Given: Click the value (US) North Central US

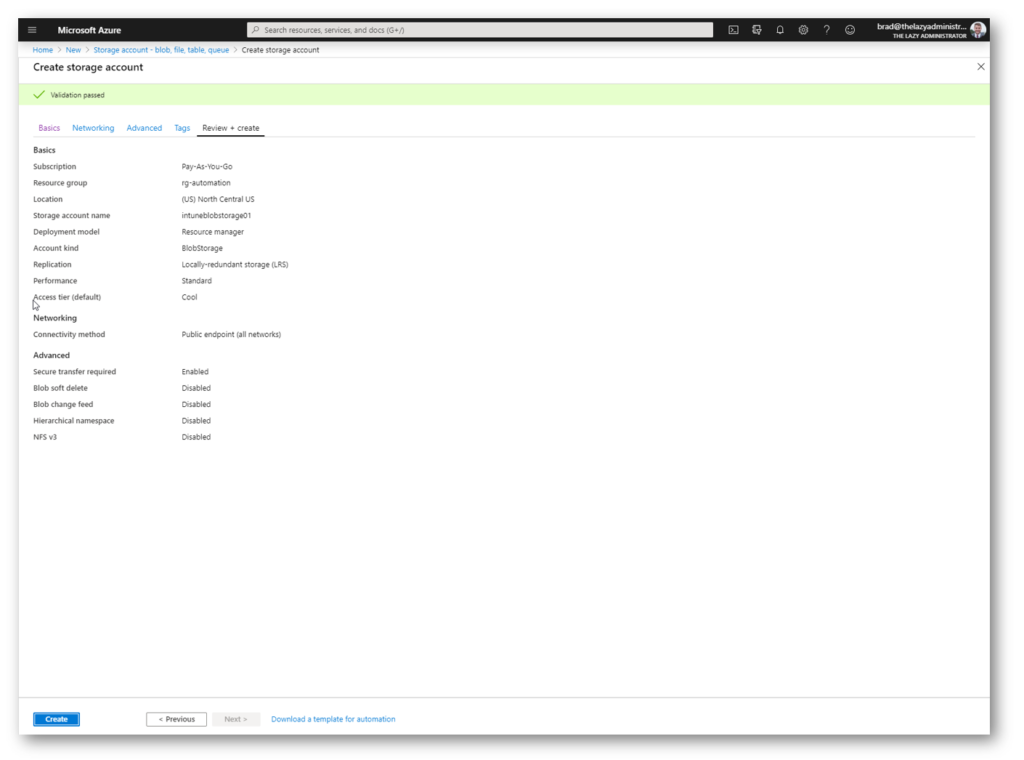Looking at the screenshot, I should (x=218, y=199).
